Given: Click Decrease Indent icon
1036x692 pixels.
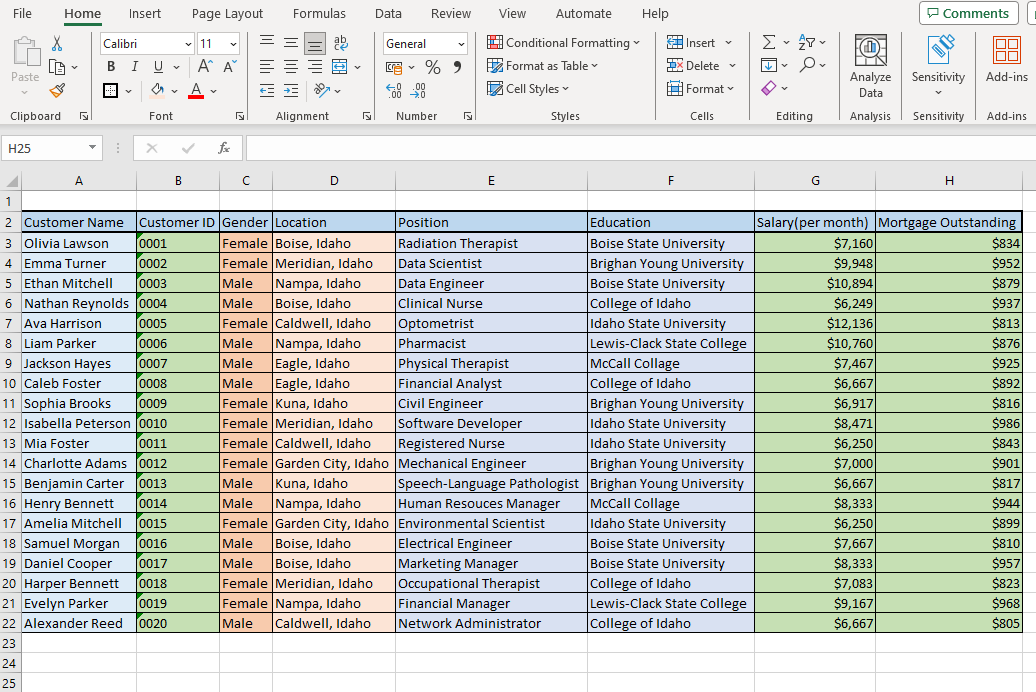Looking at the screenshot, I should 267,91.
